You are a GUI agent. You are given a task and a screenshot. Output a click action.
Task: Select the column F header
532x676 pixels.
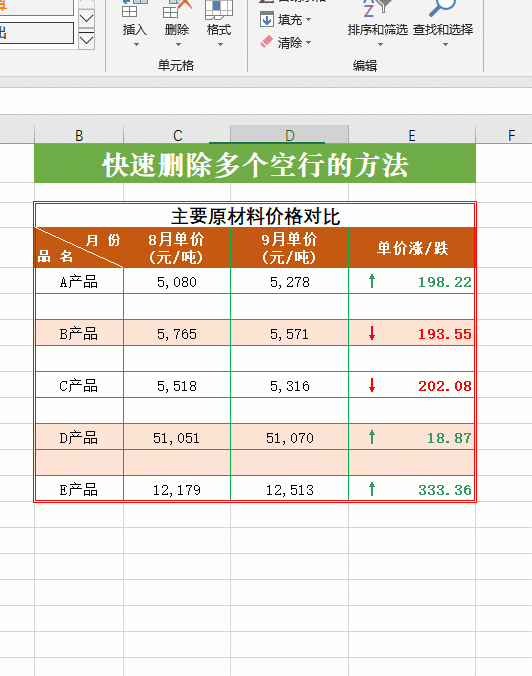[x=511, y=135]
